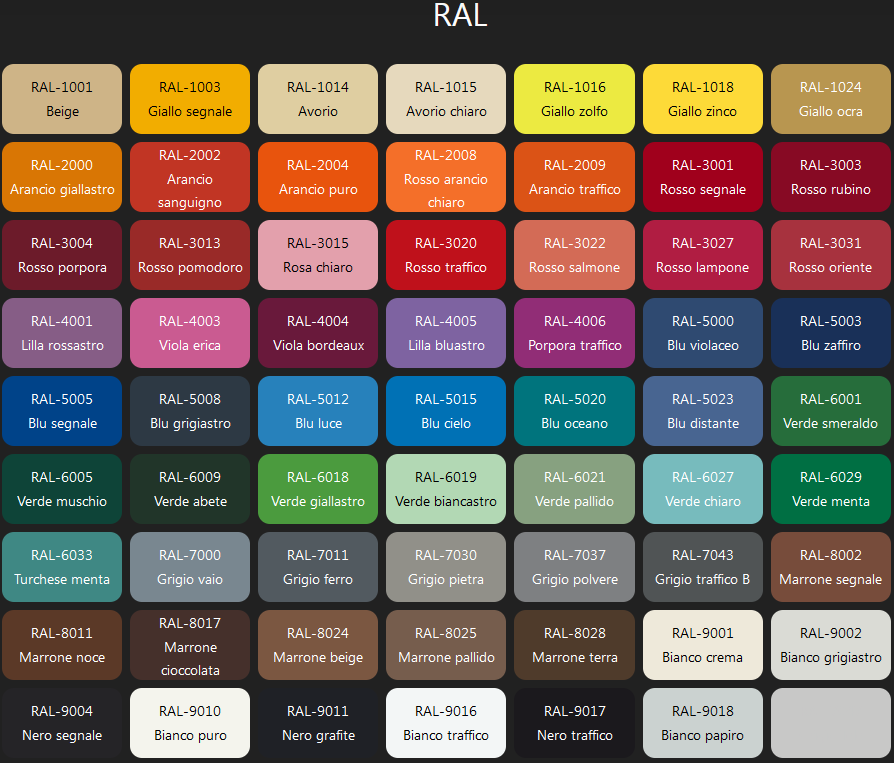The width and height of the screenshot is (894, 763).
Task: Choose RAL-6005 Verde muschio tile
Action: point(62,489)
